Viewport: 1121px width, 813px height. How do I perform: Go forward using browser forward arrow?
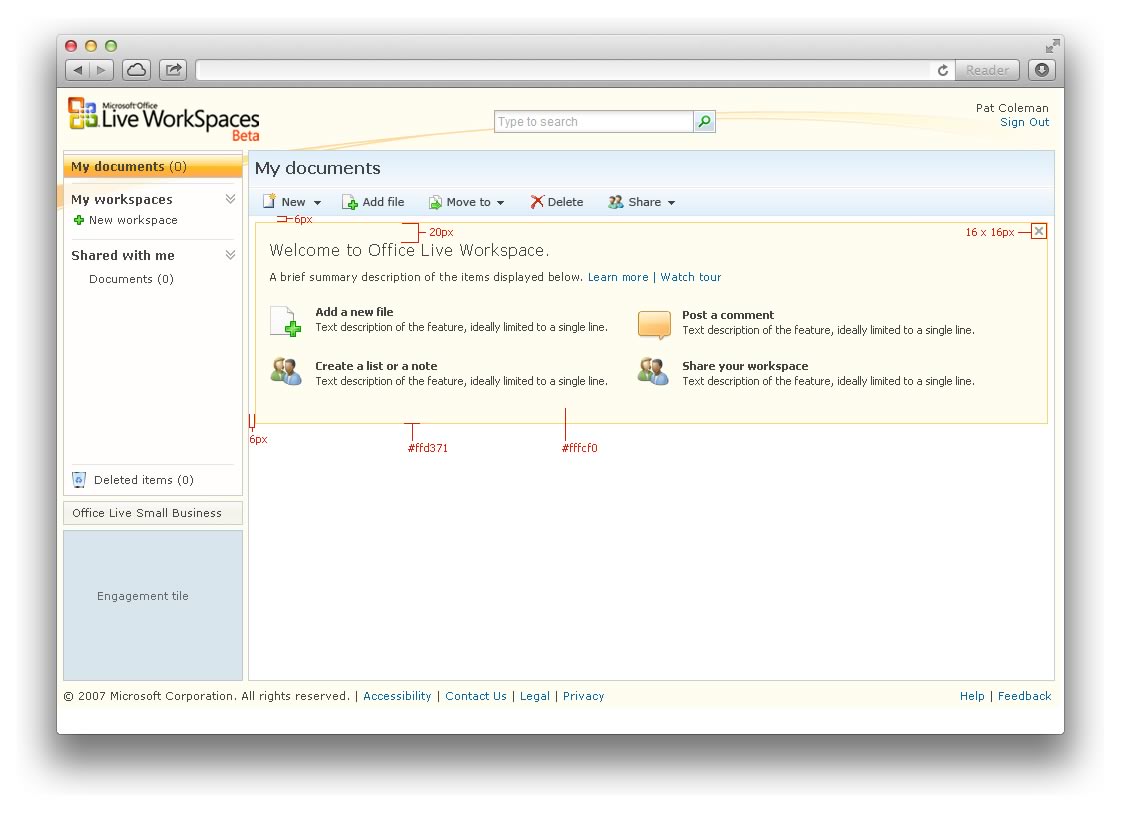click(x=102, y=70)
